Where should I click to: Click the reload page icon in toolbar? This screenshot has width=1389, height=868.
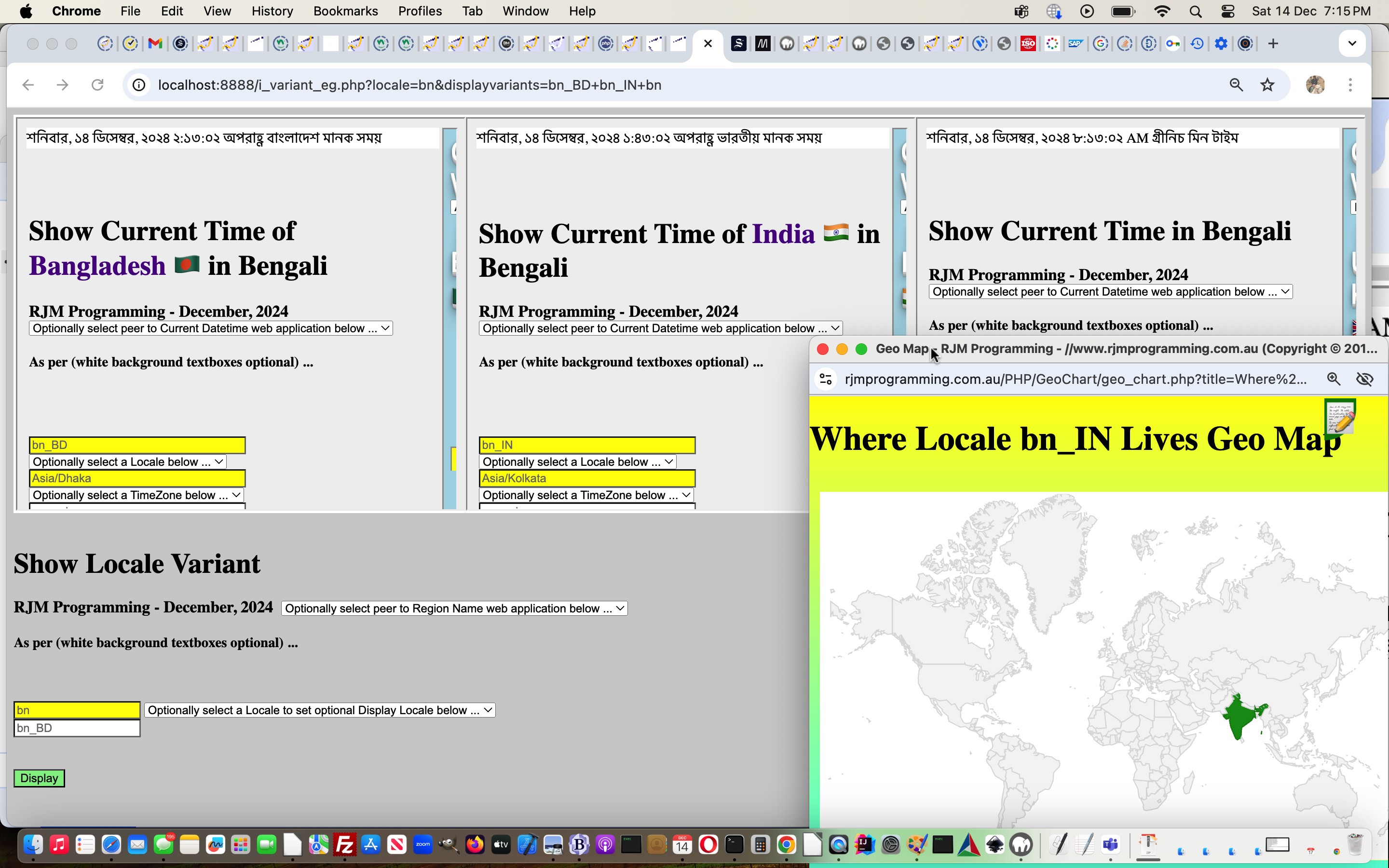click(x=97, y=84)
